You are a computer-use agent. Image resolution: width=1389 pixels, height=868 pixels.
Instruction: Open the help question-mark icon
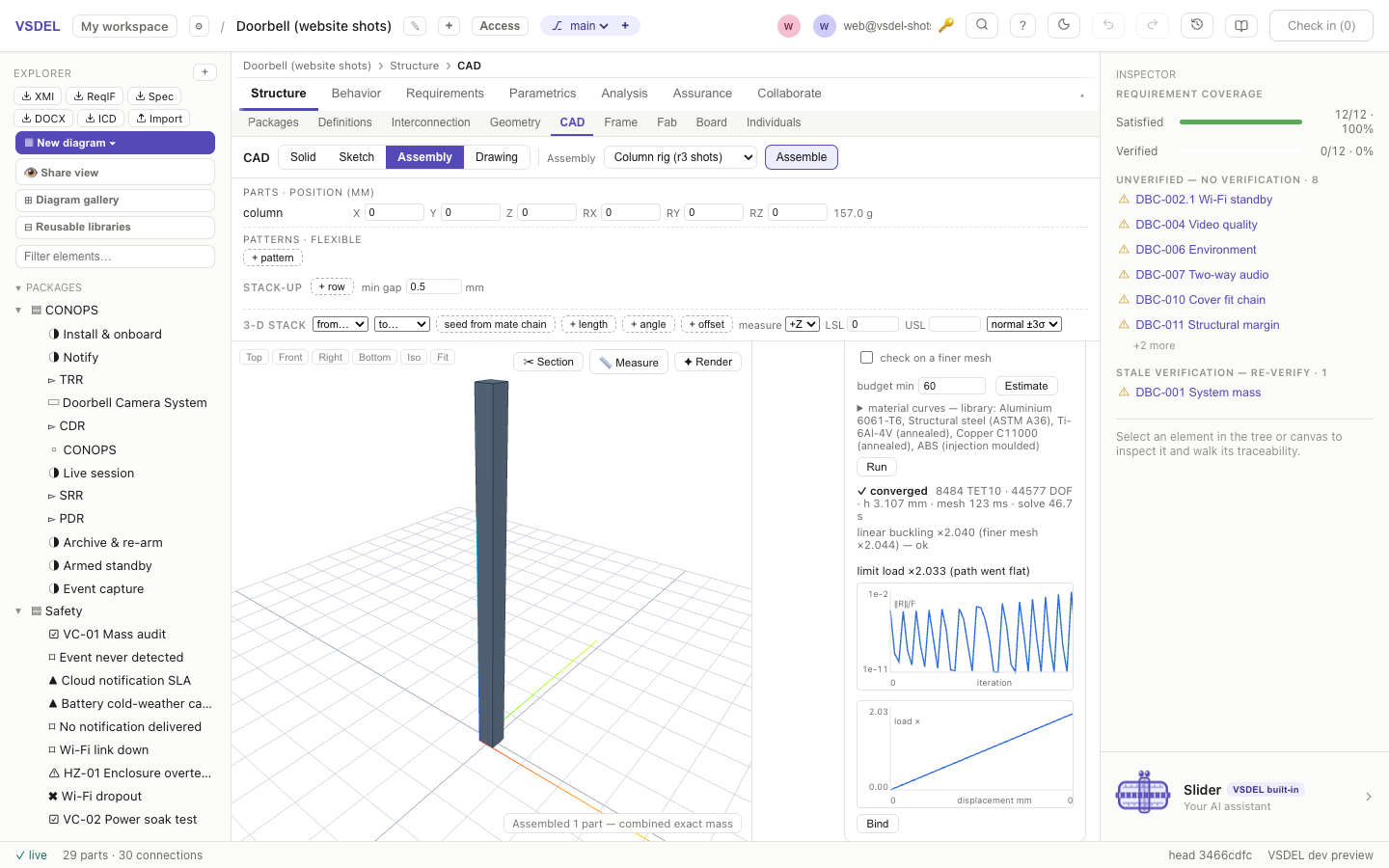pos(1022,26)
